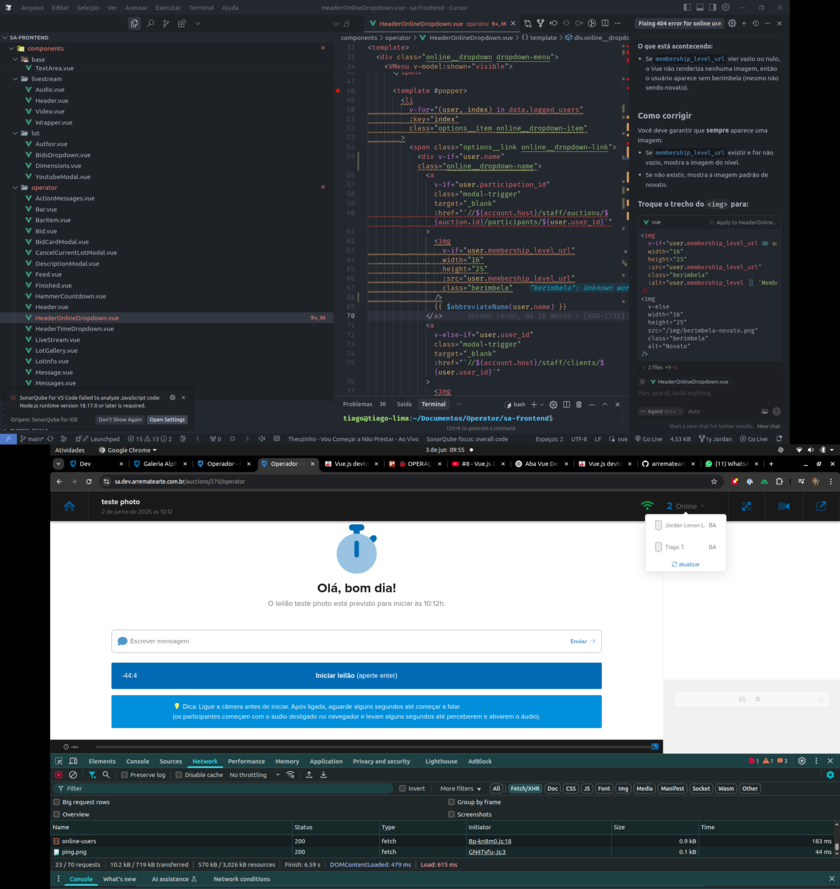Collapse the operator folder in the file tree
Screen dimensions: 840x889
coord(16,187)
